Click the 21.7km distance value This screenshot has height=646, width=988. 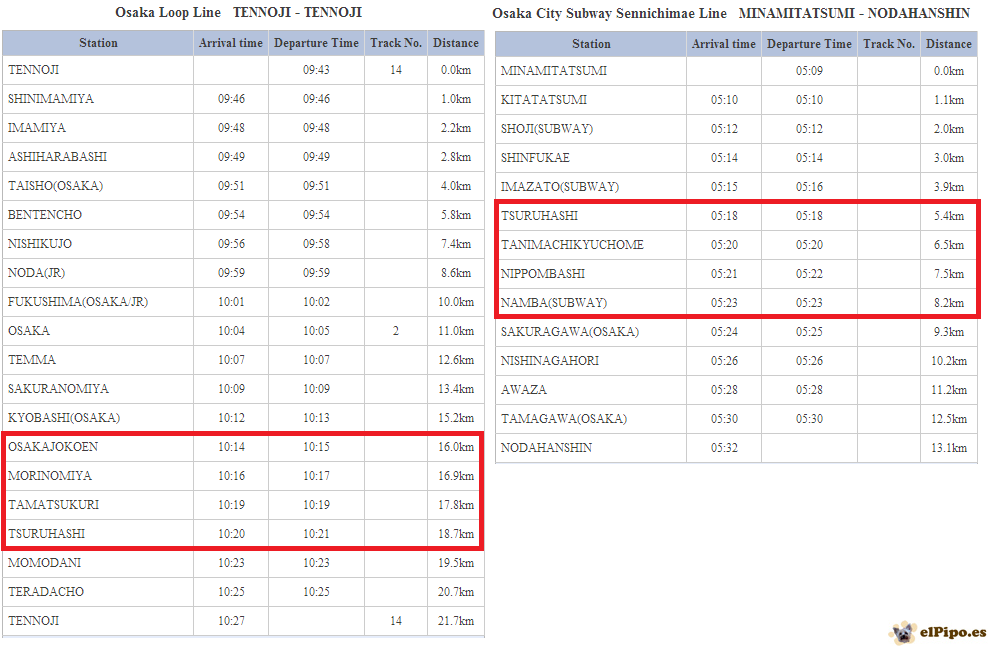click(456, 621)
